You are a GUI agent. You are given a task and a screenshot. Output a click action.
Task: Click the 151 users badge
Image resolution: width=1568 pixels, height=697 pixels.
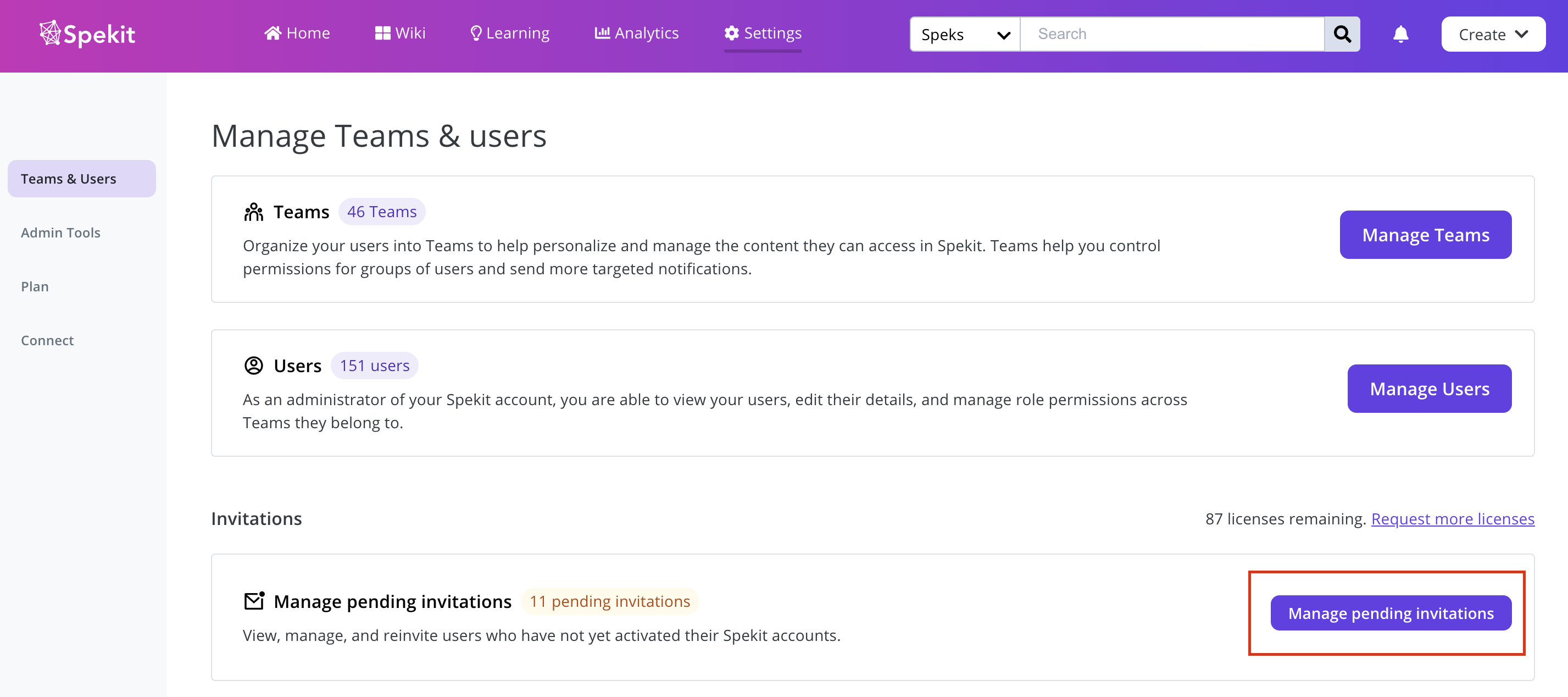click(374, 366)
